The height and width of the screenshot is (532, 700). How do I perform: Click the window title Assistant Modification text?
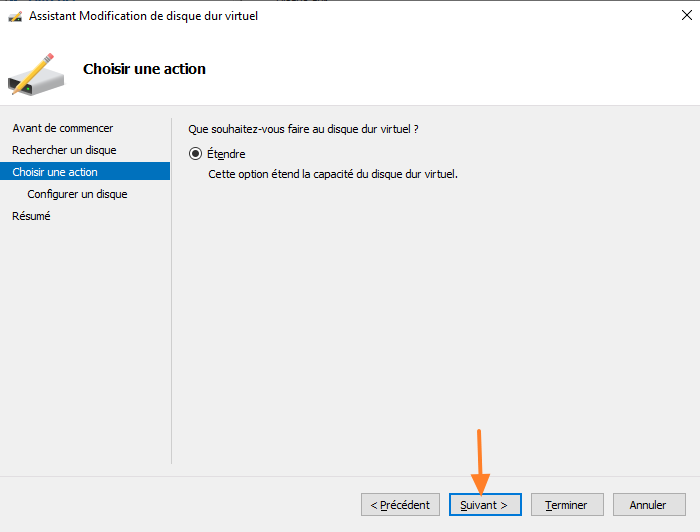pyautogui.click(x=143, y=16)
